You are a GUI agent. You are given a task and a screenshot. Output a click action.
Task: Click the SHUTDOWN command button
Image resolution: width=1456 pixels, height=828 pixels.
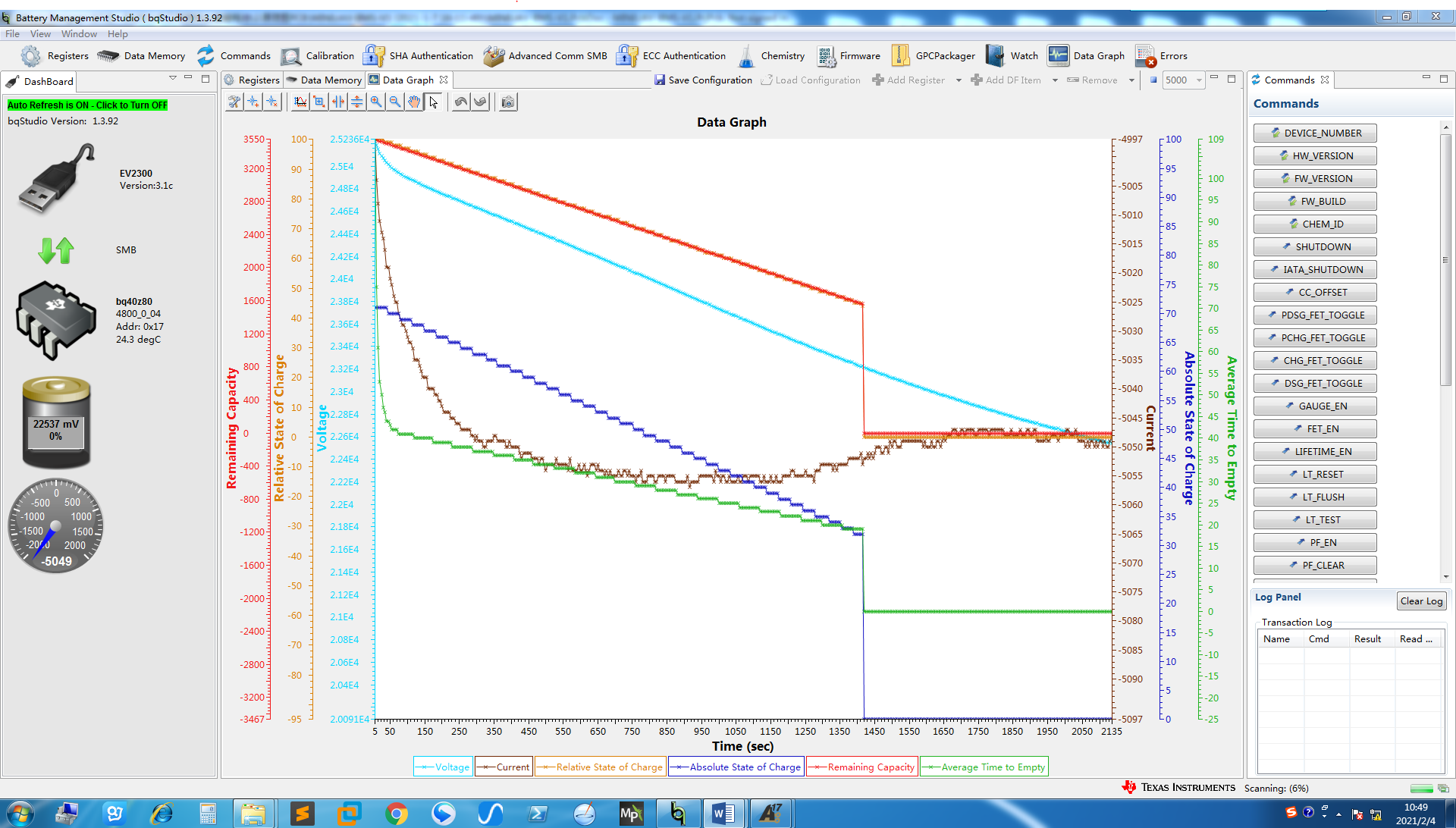1314,246
